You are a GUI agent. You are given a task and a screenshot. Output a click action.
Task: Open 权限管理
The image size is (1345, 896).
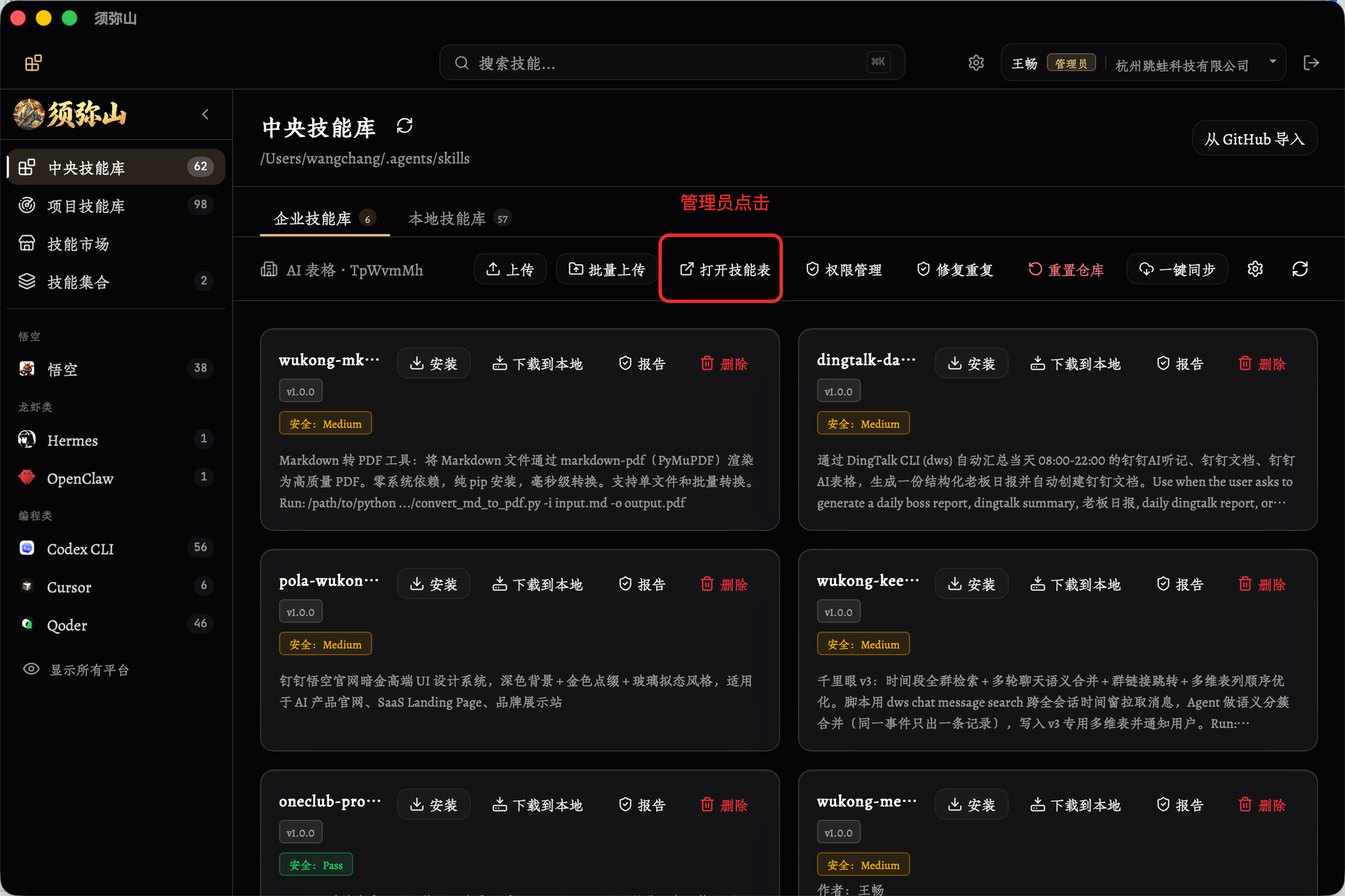tap(843, 270)
